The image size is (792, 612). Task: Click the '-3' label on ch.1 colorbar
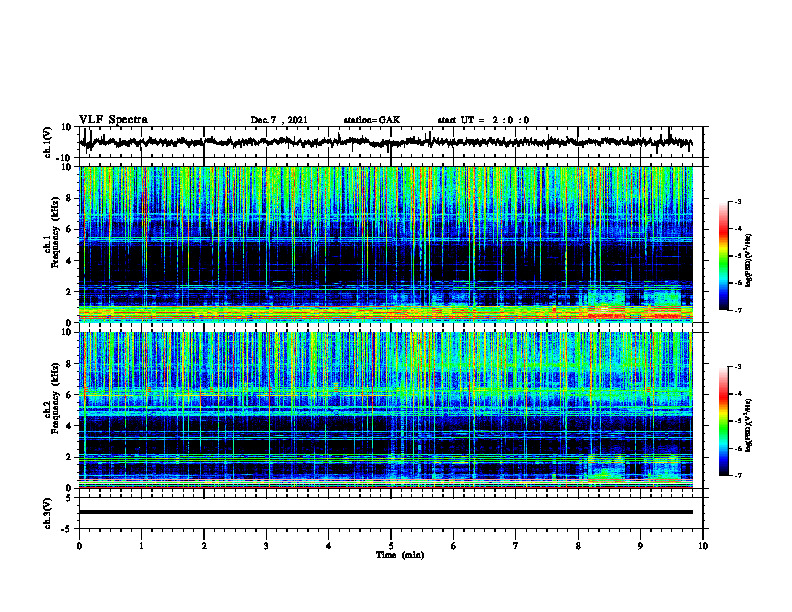(x=738, y=202)
